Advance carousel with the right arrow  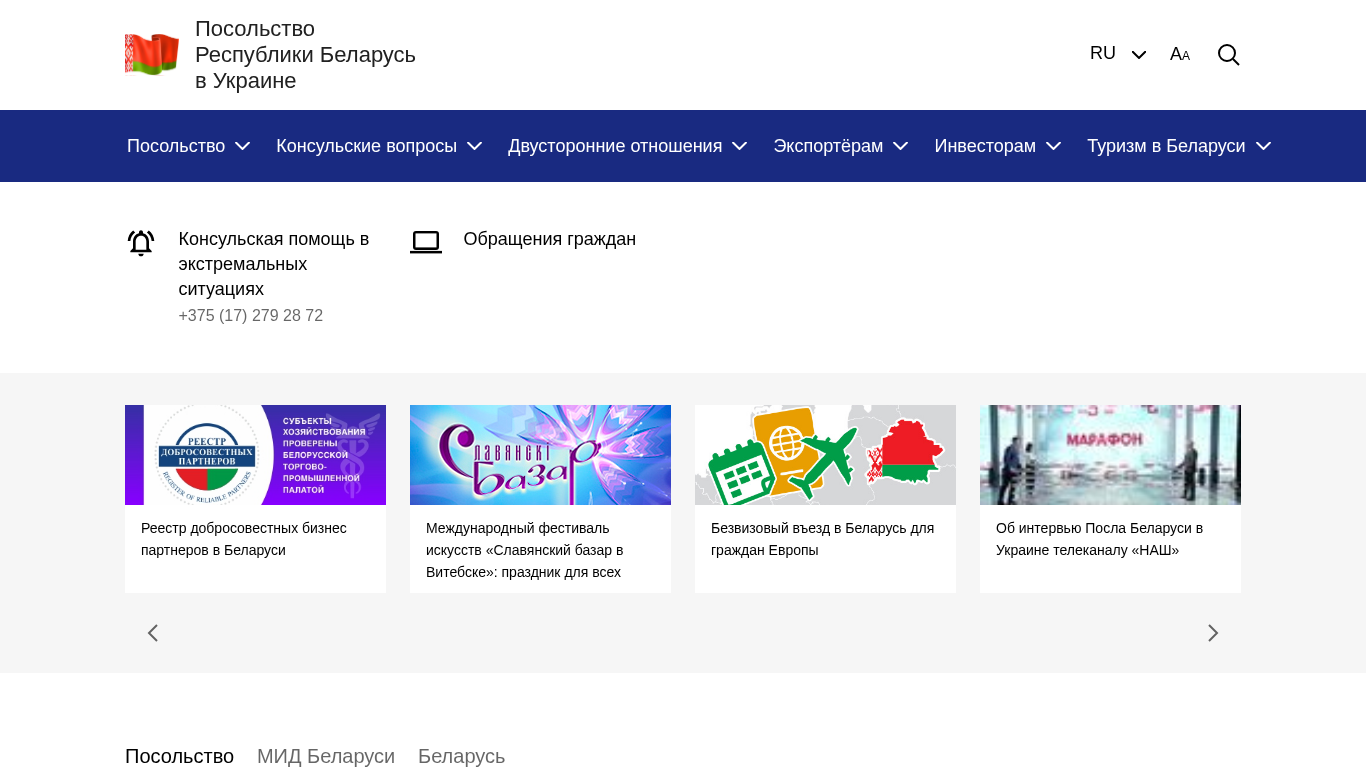[x=1213, y=633]
